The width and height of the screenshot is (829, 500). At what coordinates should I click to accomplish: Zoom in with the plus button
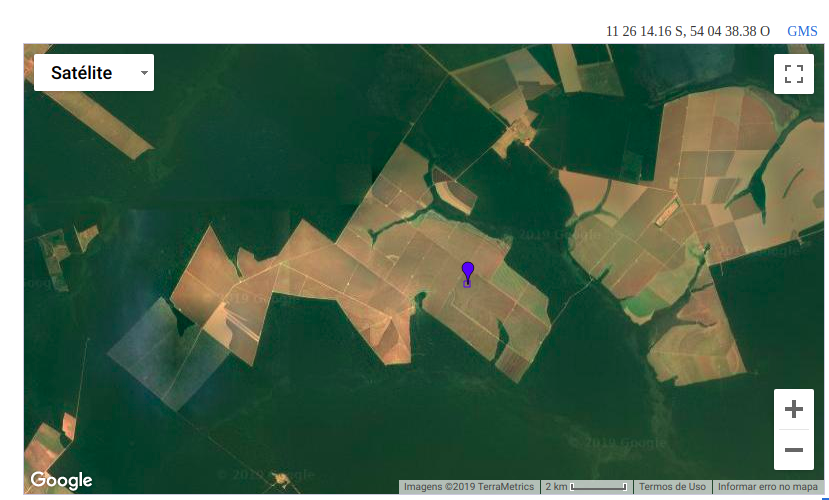[794, 409]
